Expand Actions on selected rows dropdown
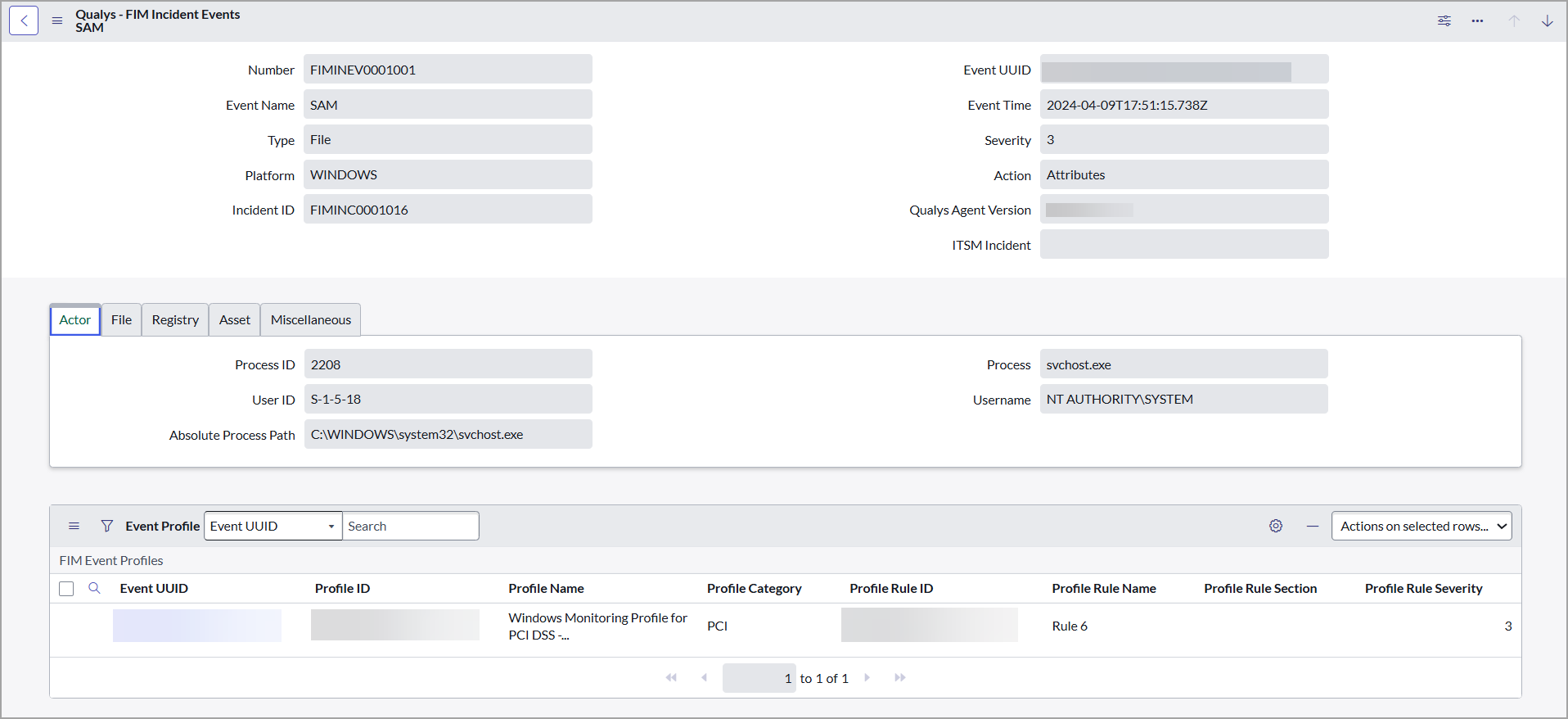The image size is (1568, 719). point(1421,526)
